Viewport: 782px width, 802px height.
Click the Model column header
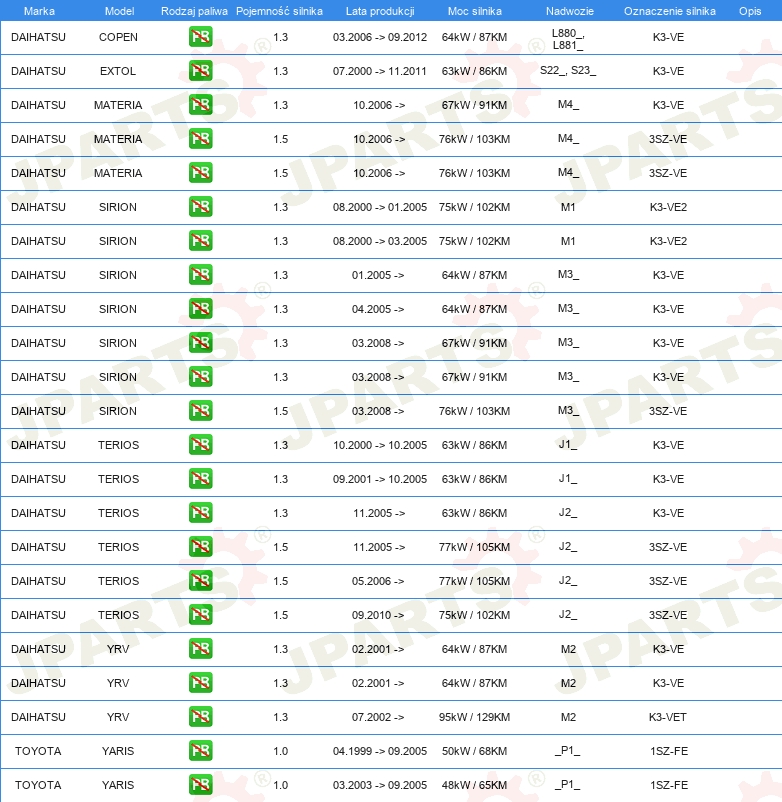[x=119, y=11]
